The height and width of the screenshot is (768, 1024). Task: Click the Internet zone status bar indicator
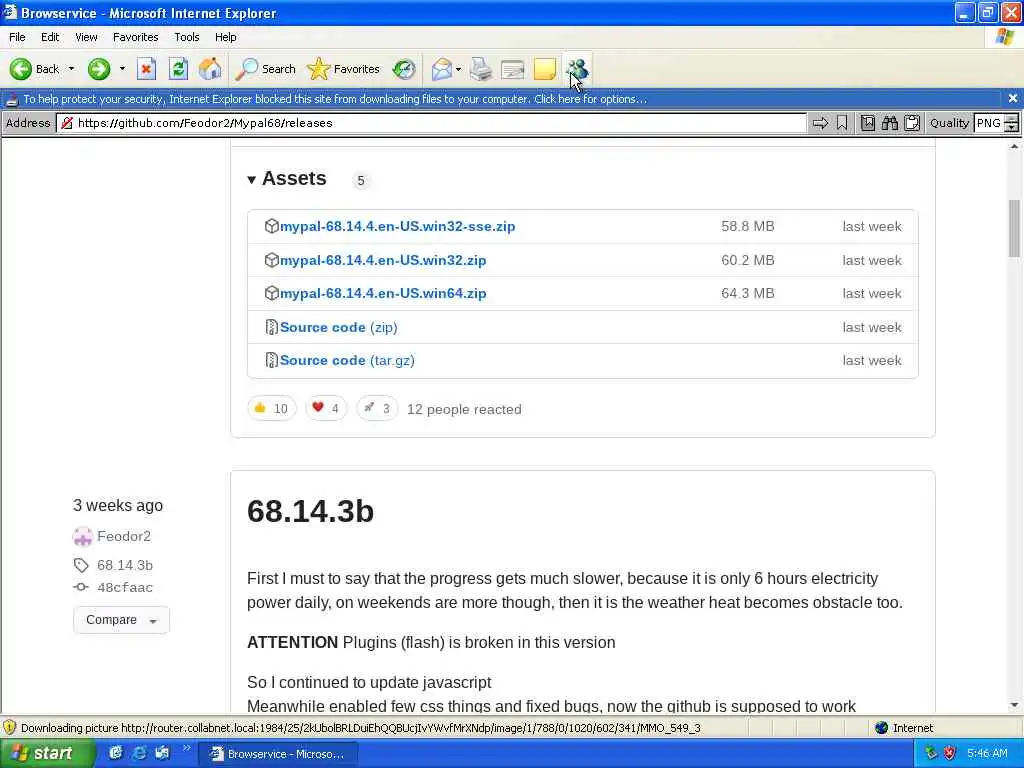click(904, 728)
